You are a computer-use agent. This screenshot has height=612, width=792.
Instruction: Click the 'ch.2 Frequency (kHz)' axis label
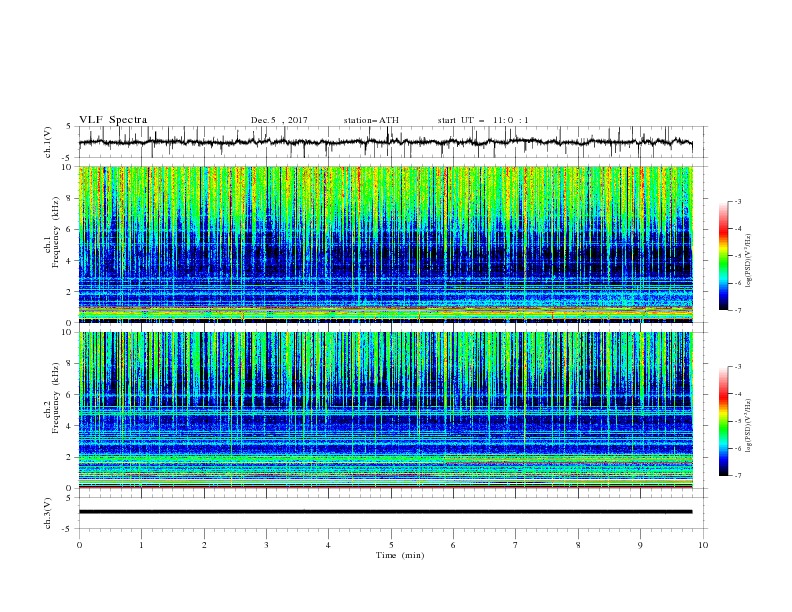pos(52,397)
